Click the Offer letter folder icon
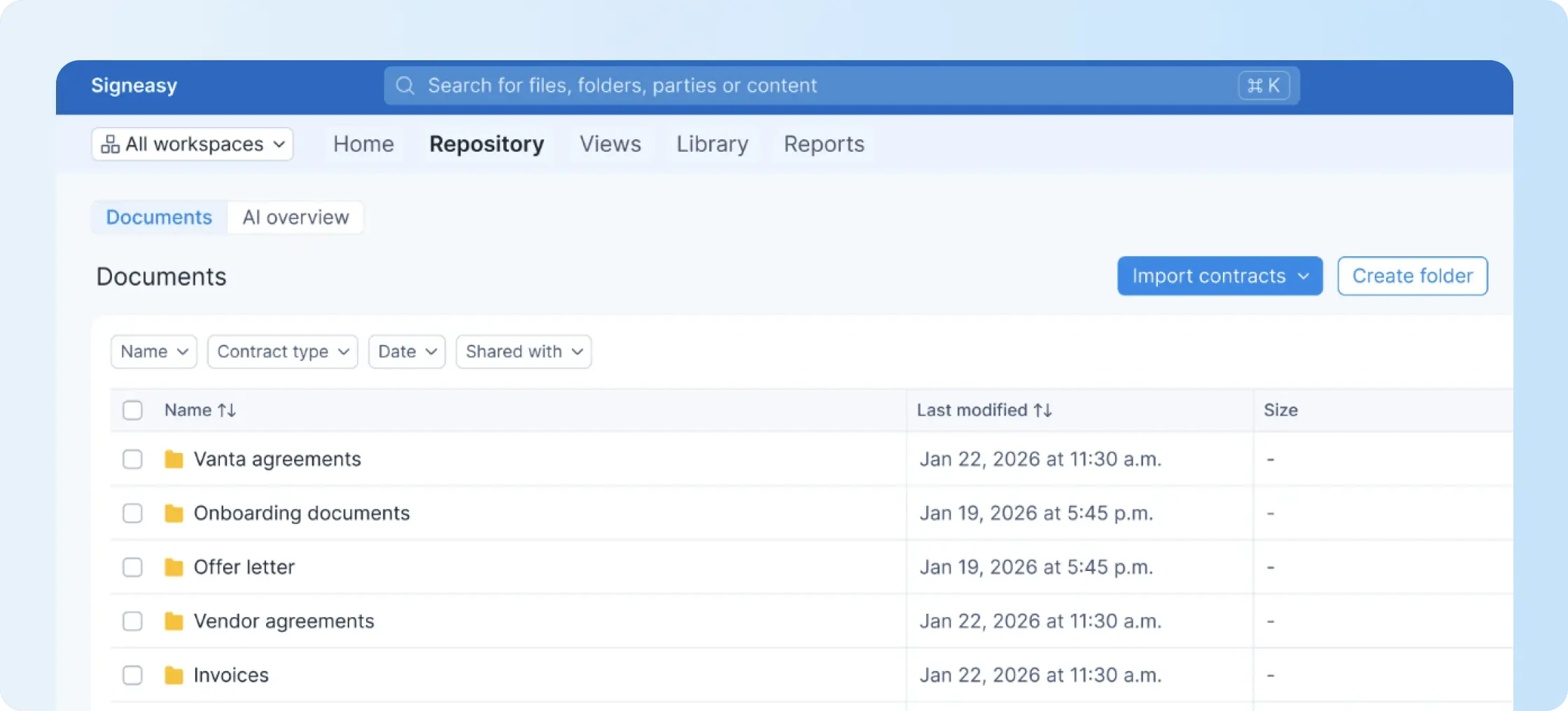This screenshot has width=1568, height=711. coord(174,567)
